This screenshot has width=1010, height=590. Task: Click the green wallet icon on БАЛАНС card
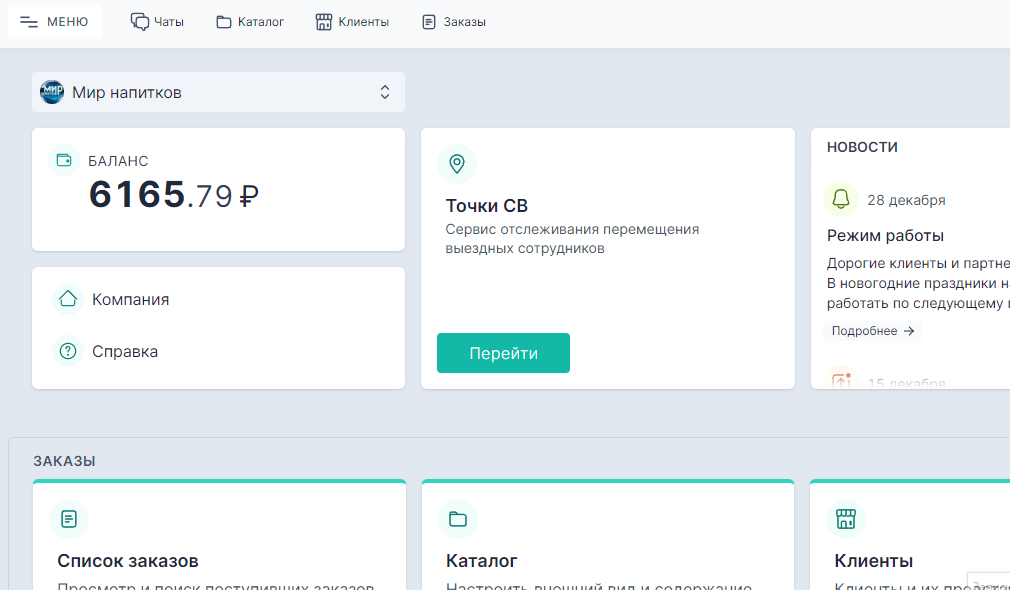click(x=63, y=160)
